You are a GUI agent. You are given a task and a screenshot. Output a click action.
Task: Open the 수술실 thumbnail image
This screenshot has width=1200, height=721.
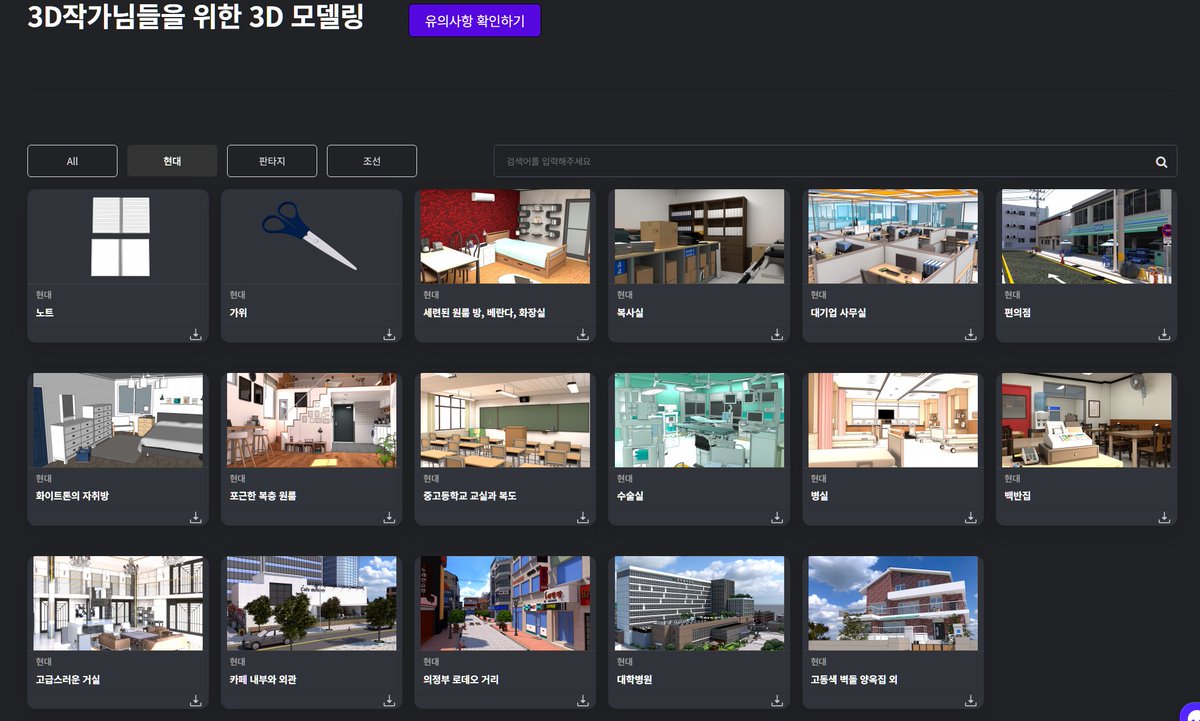point(699,420)
